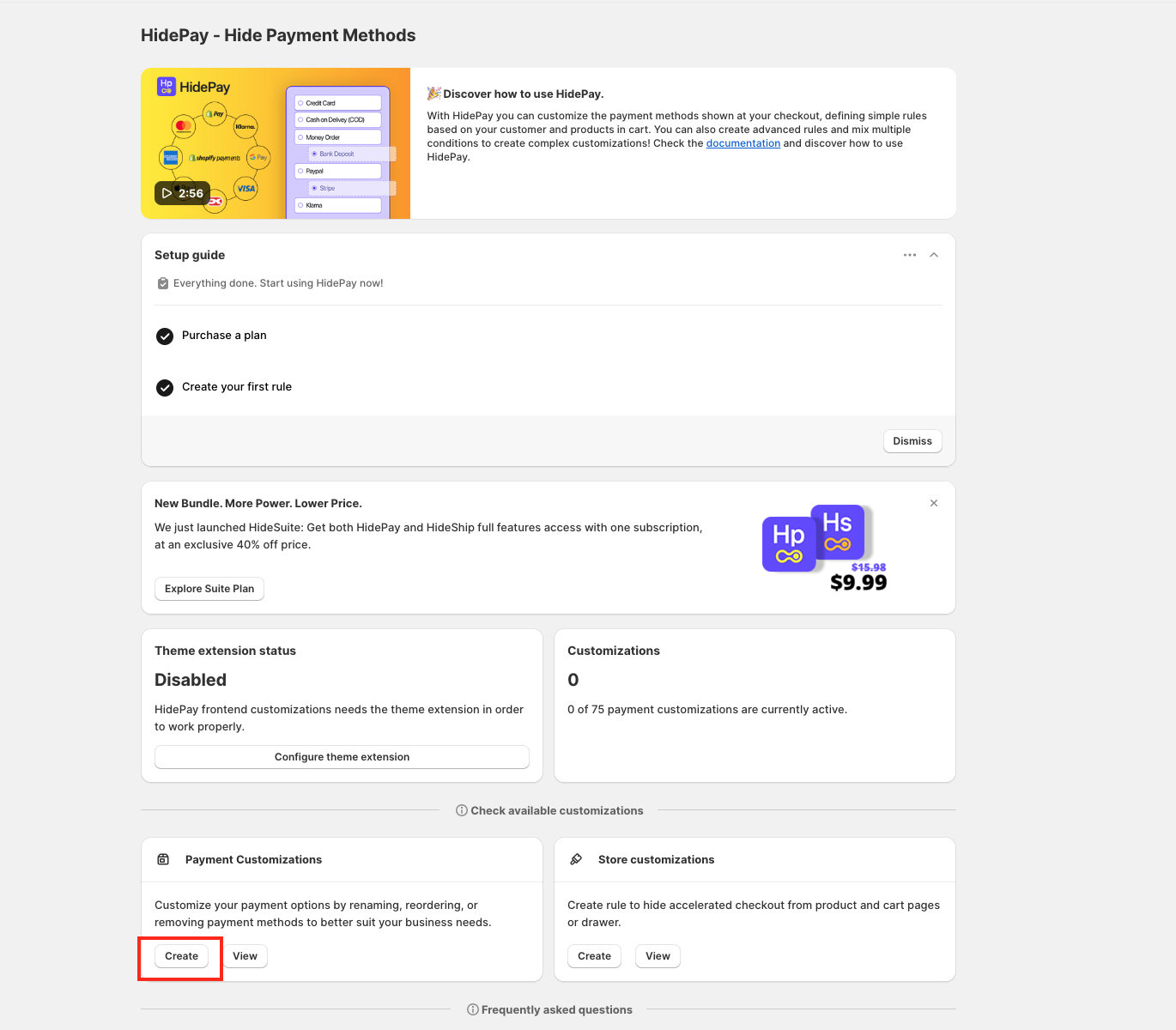The height and width of the screenshot is (1030, 1176).
Task: Toggle the Purchase a plan checkmark
Action: 165,336
